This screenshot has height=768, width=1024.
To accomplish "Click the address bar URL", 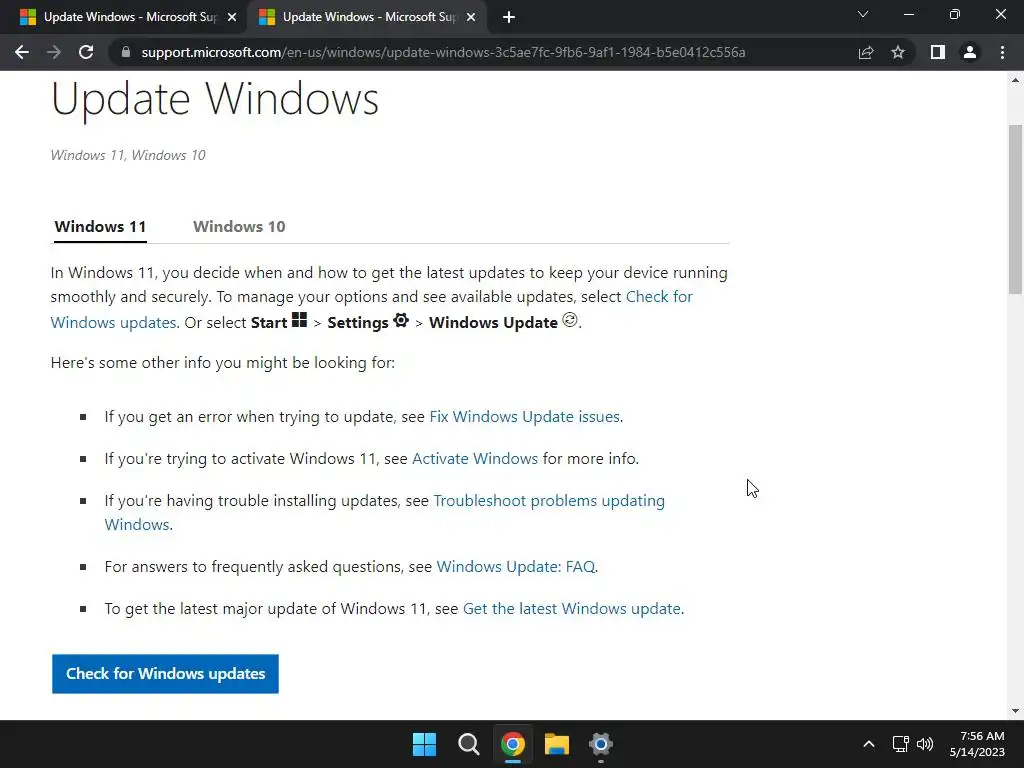I will 443,52.
